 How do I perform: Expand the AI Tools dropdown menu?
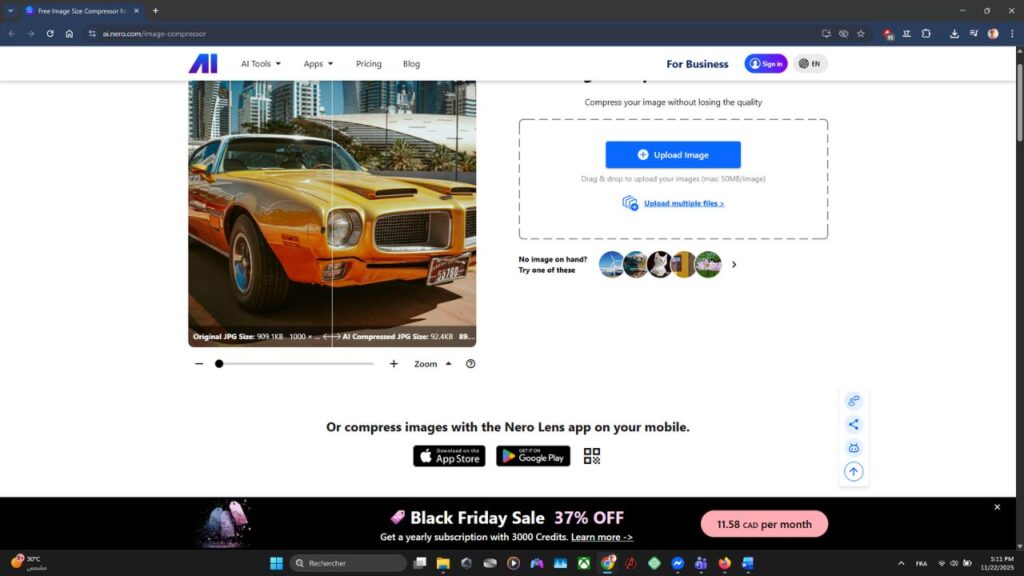(x=260, y=64)
